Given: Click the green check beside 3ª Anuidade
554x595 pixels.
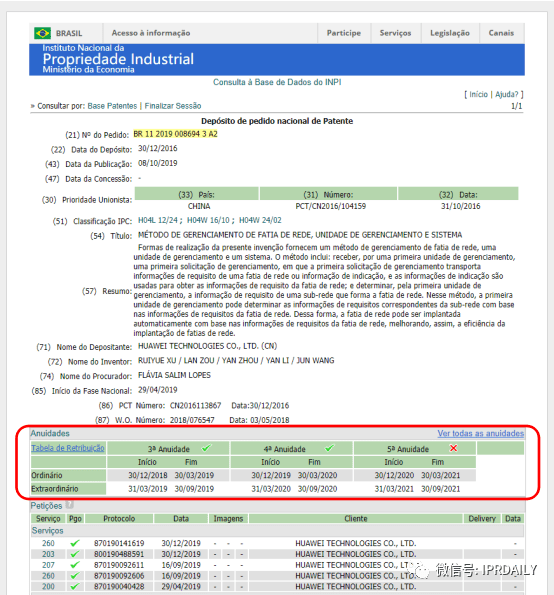Looking at the screenshot, I should pyautogui.click(x=206, y=448).
